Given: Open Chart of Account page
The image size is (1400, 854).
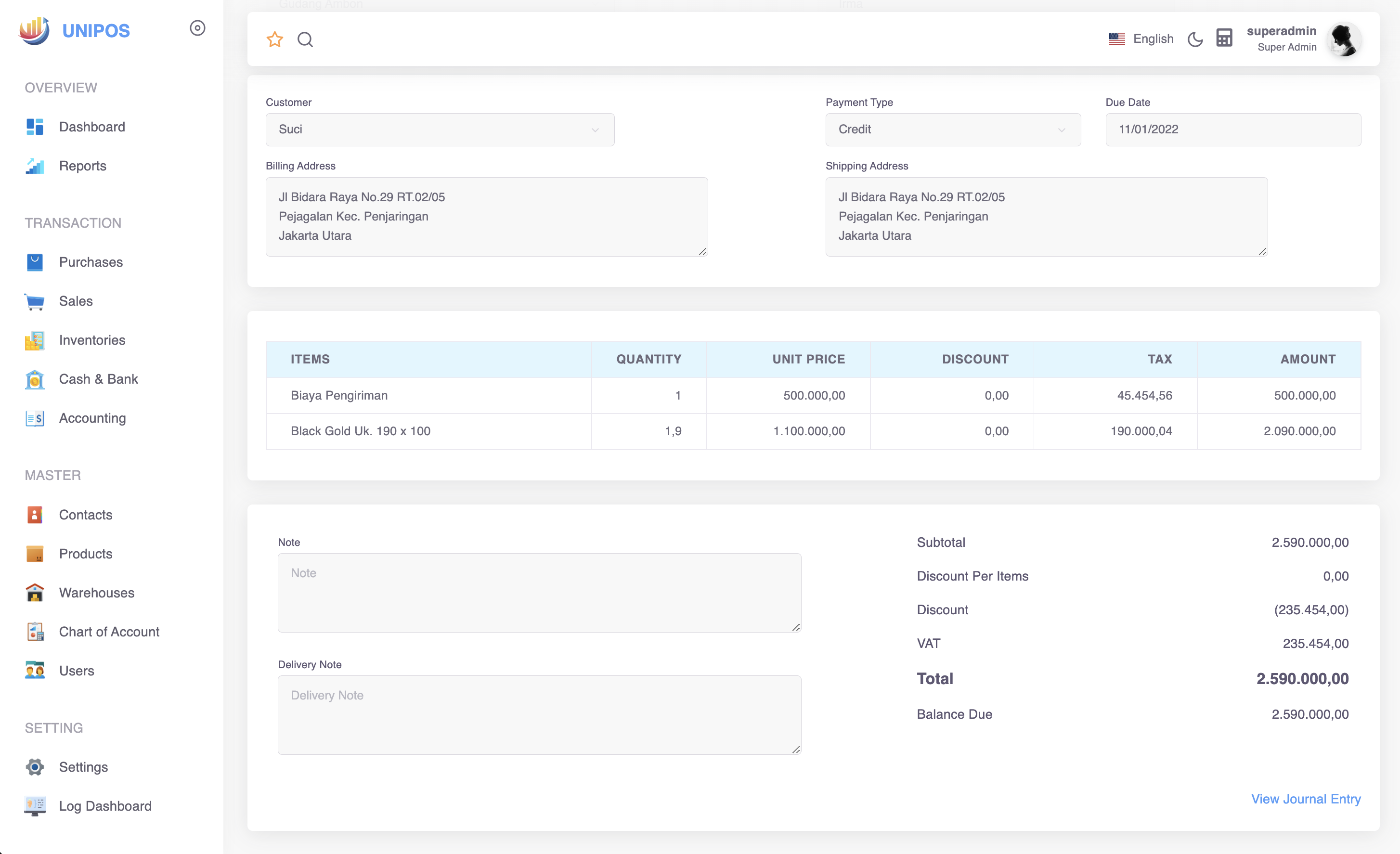Looking at the screenshot, I should pyautogui.click(x=109, y=632).
